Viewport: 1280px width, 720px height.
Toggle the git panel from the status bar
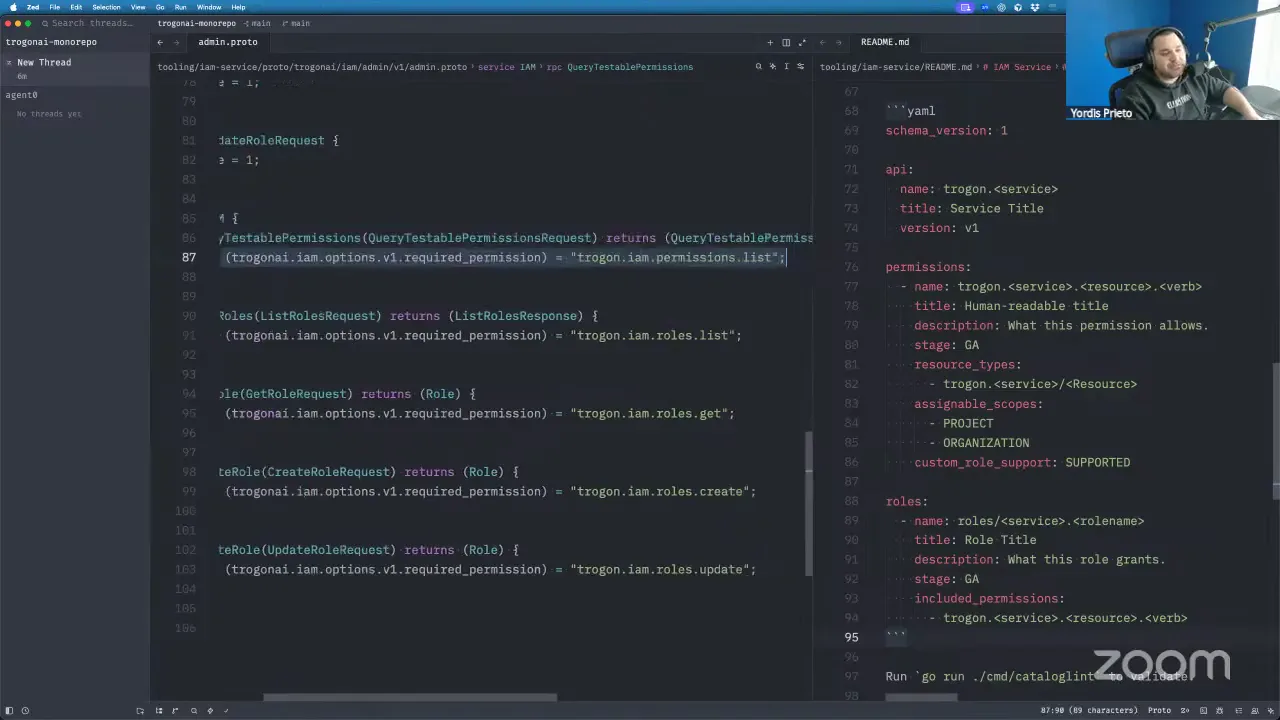click(x=175, y=711)
